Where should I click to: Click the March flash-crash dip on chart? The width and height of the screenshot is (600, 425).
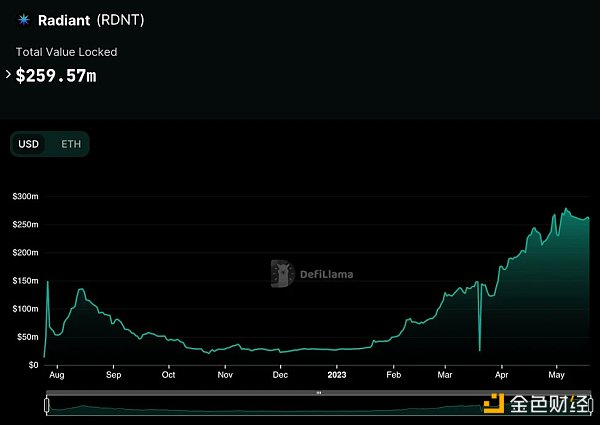tap(480, 345)
